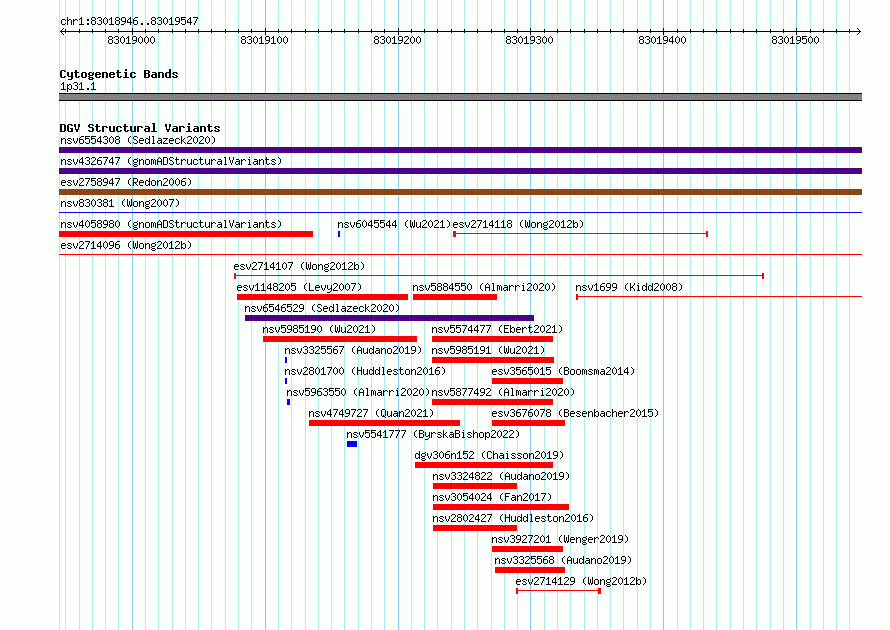Viewport: 890px width, 630px height.
Task: Open esv1148205 (Levy2007) variant
Action: tap(299, 287)
